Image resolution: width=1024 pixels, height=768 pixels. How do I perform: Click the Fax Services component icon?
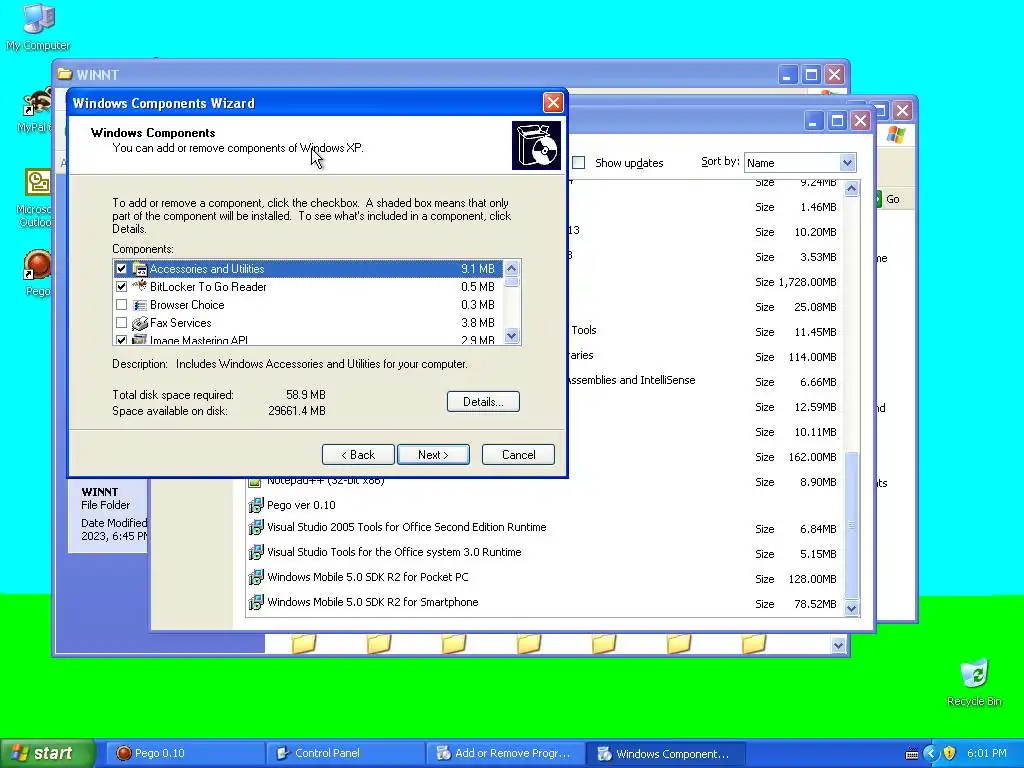[139, 323]
